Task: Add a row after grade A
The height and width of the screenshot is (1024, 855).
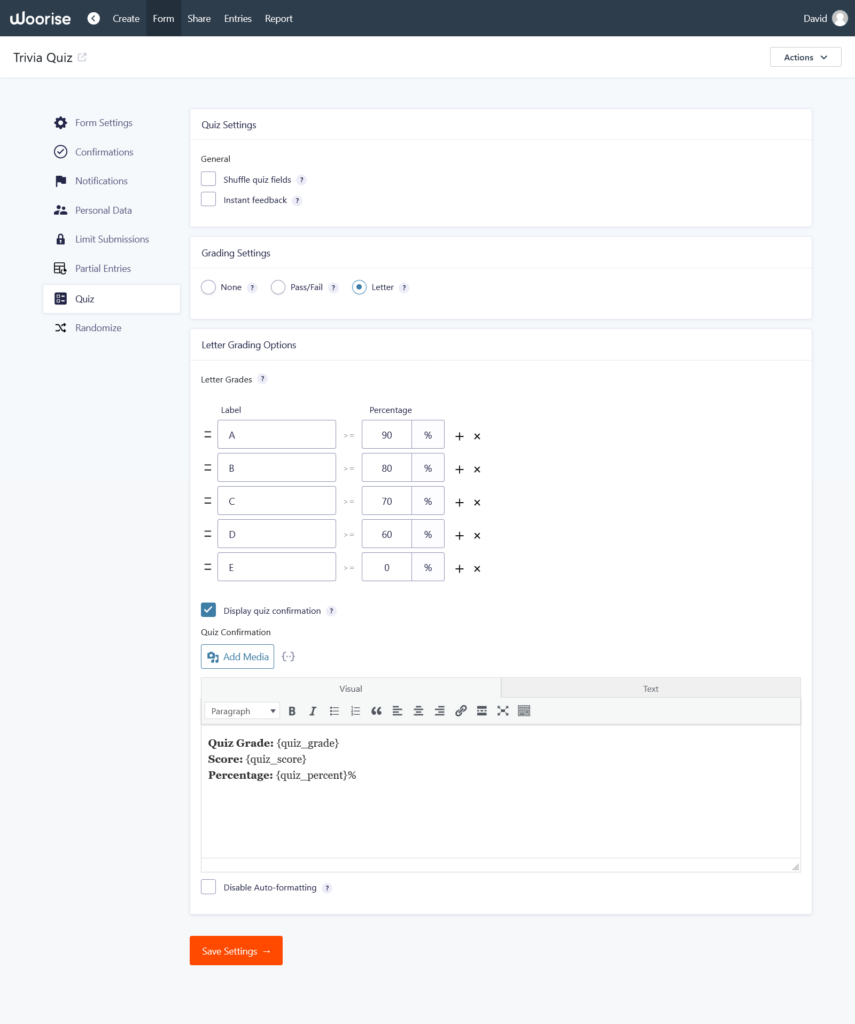Action: [x=459, y=436]
